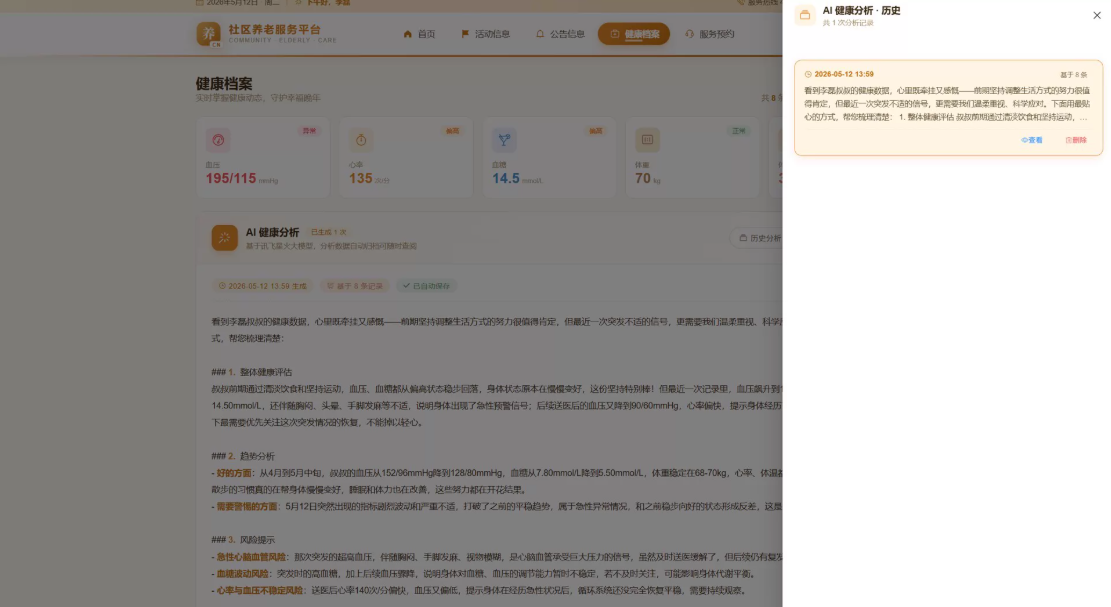This screenshot has height=607, width=1111.
Task: Click the '2026-05-12 13:59' timestamp in history card
Action: pos(844,74)
